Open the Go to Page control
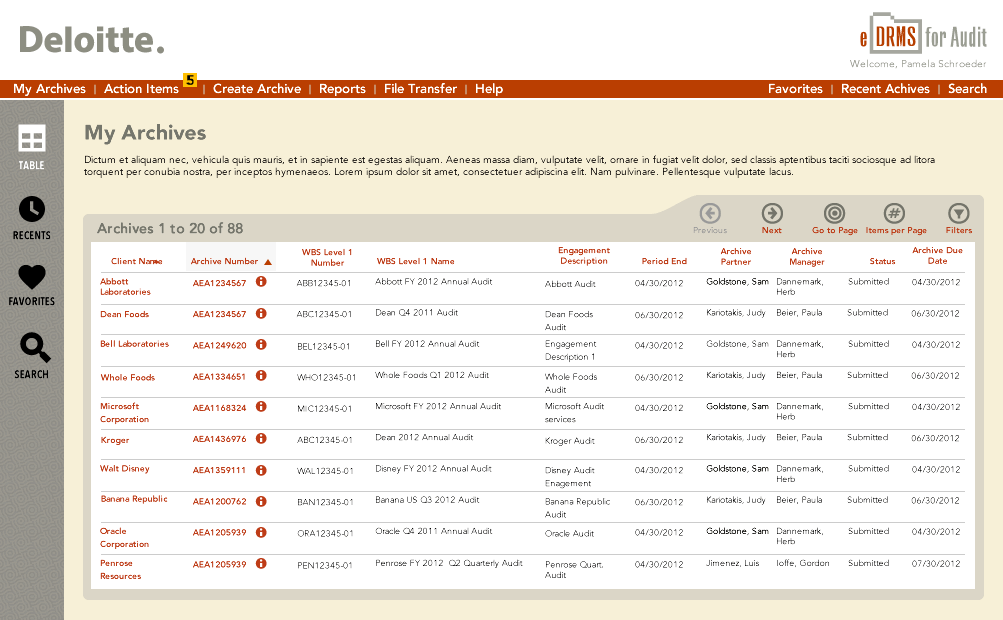 click(x=834, y=219)
